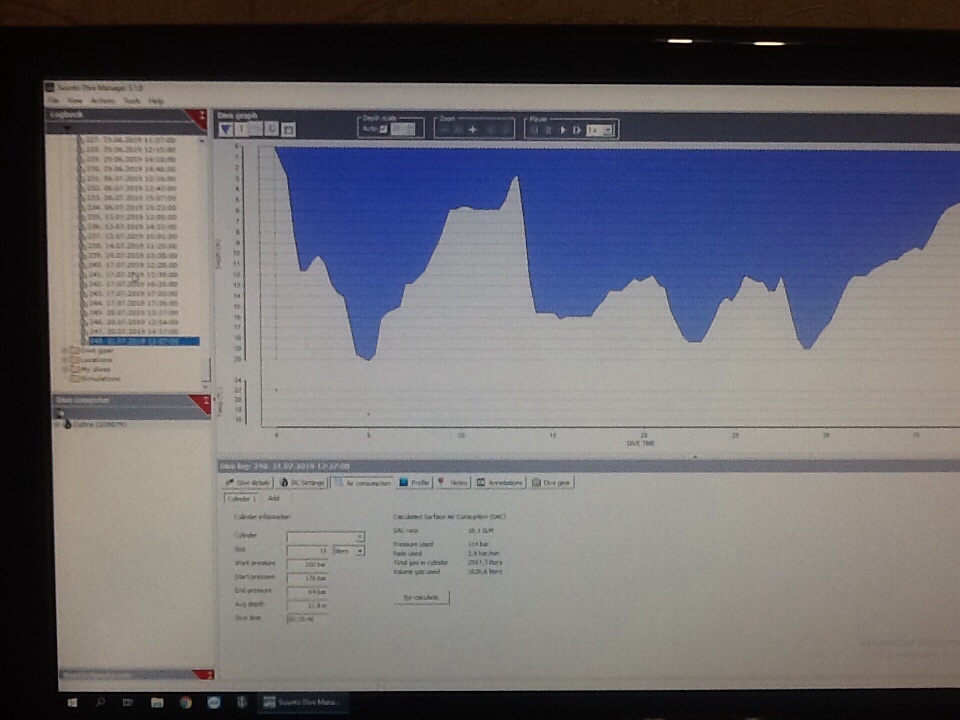Click the Dive time input field
This screenshot has width=960, height=720.
coord(309,618)
